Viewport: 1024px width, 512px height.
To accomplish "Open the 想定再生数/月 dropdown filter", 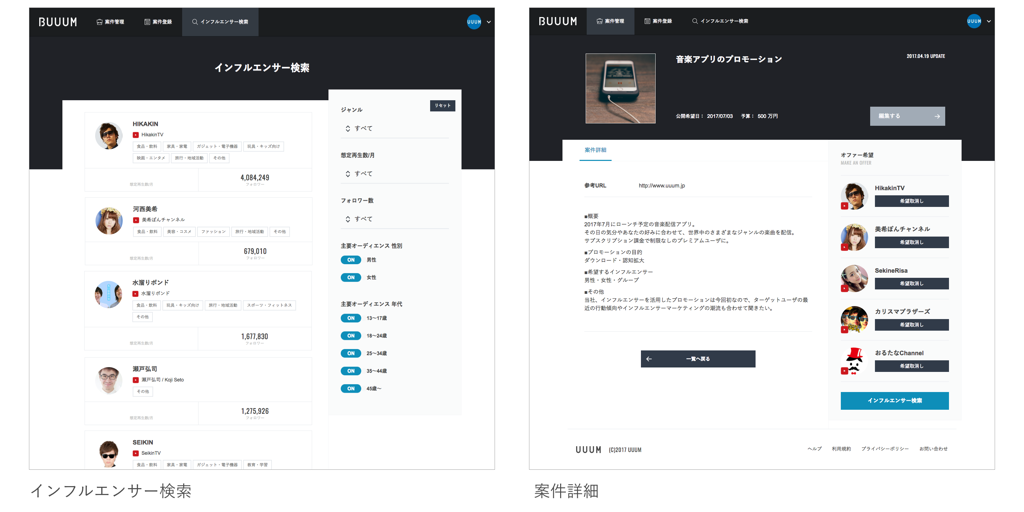I will (394, 174).
